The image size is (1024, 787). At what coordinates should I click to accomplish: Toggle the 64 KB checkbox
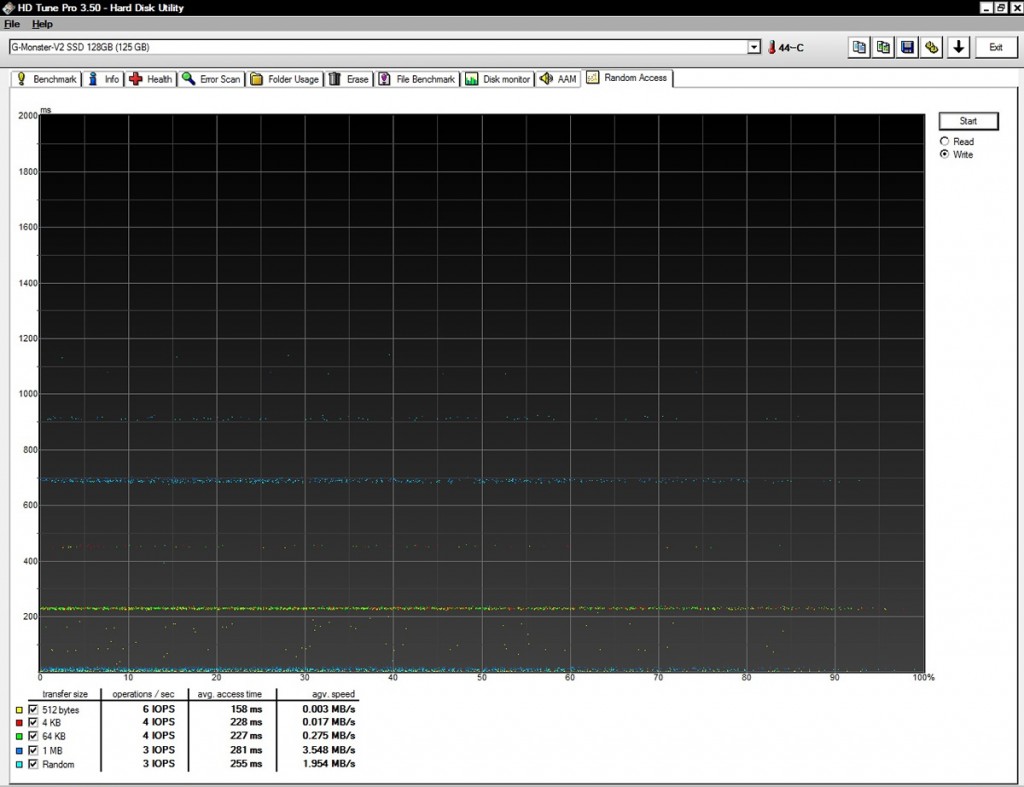click(33, 736)
